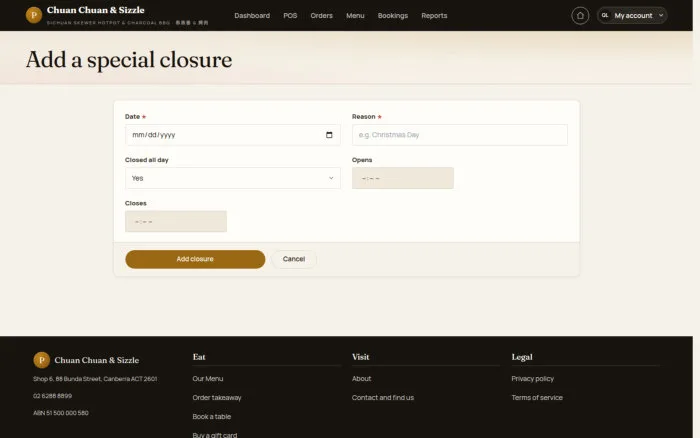
Task: Go to Menu in top navigation
Action: 355,16
